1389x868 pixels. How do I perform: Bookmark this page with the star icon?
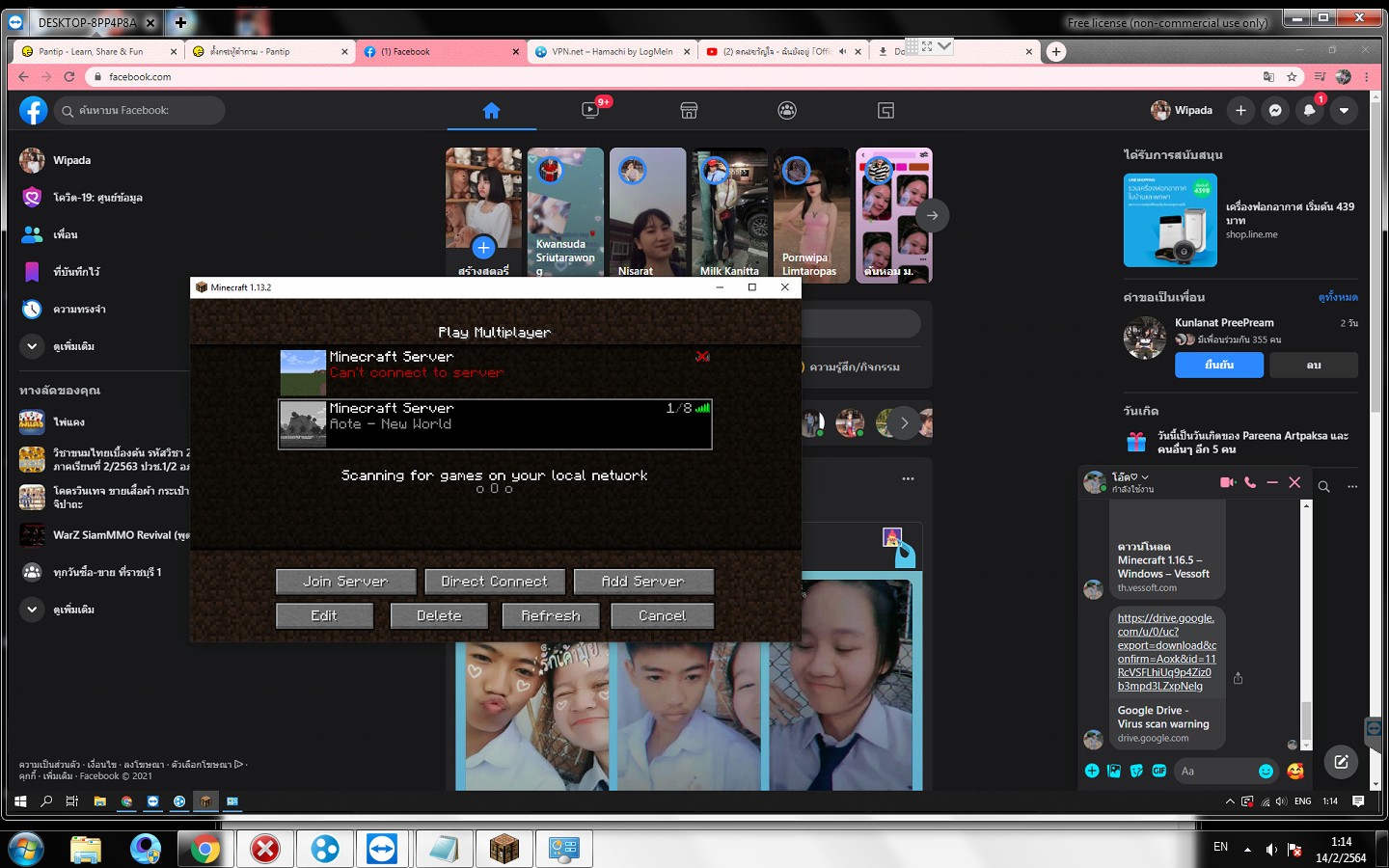[1292, 77]
